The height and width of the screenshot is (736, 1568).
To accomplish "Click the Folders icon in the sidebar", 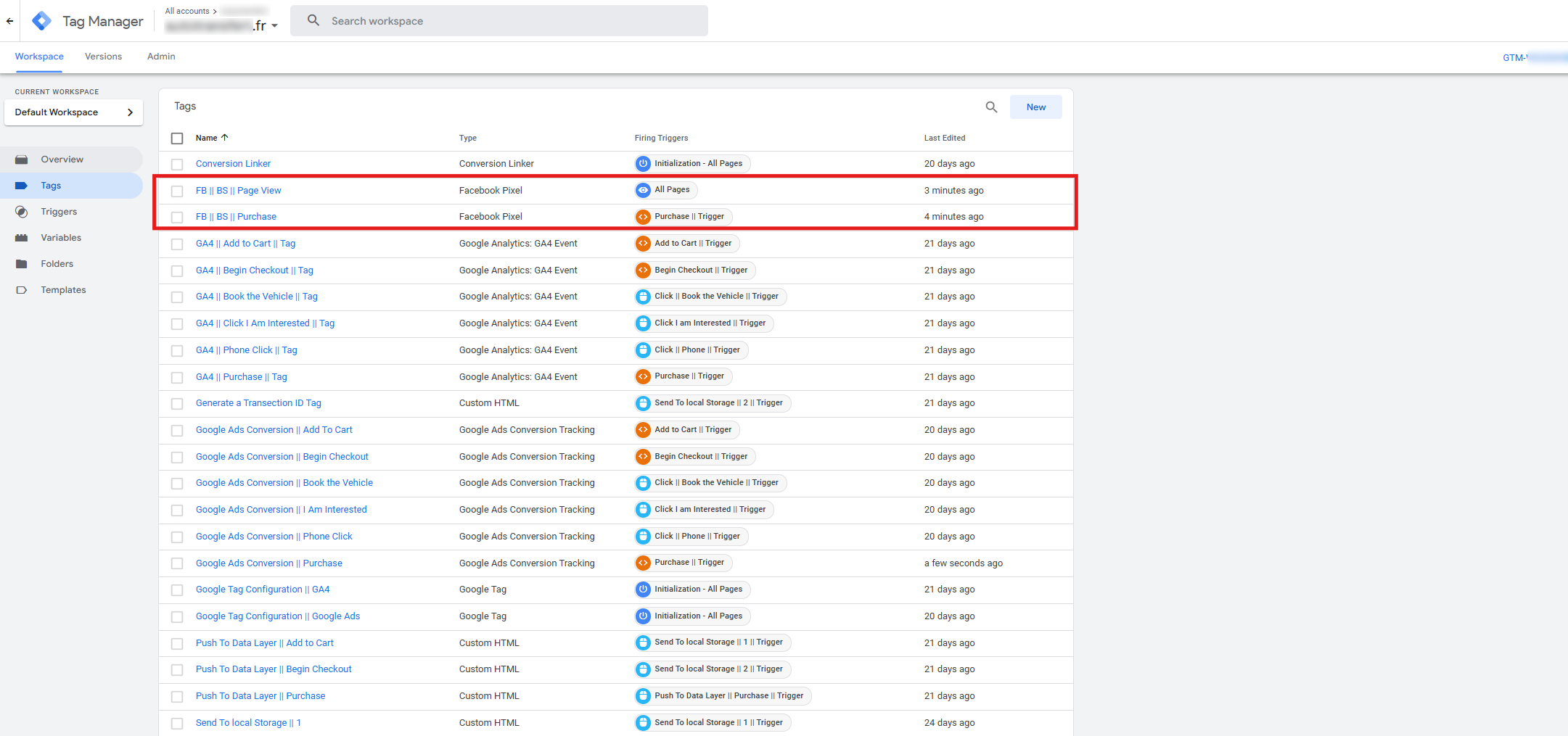I will 22,264.
